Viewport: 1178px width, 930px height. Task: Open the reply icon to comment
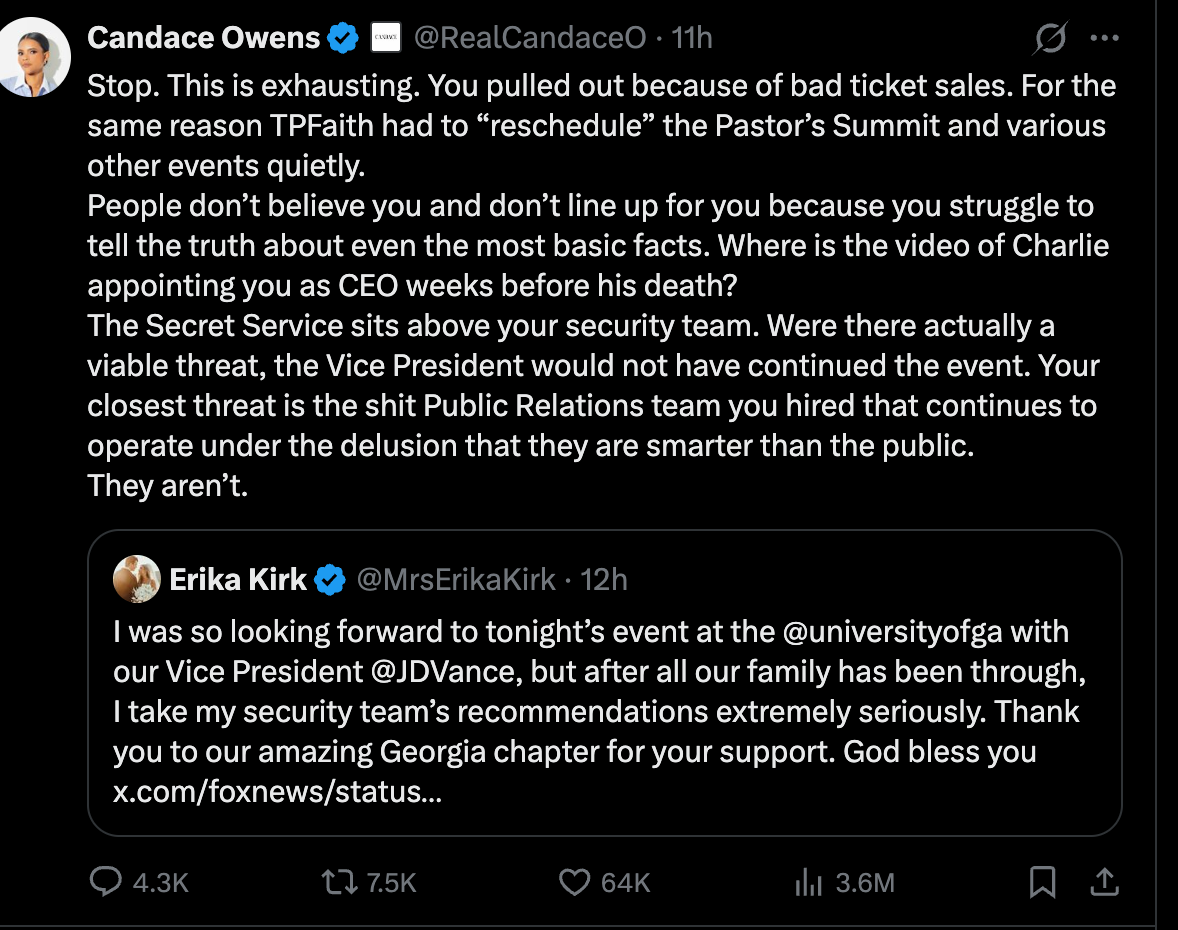(105, 883)
